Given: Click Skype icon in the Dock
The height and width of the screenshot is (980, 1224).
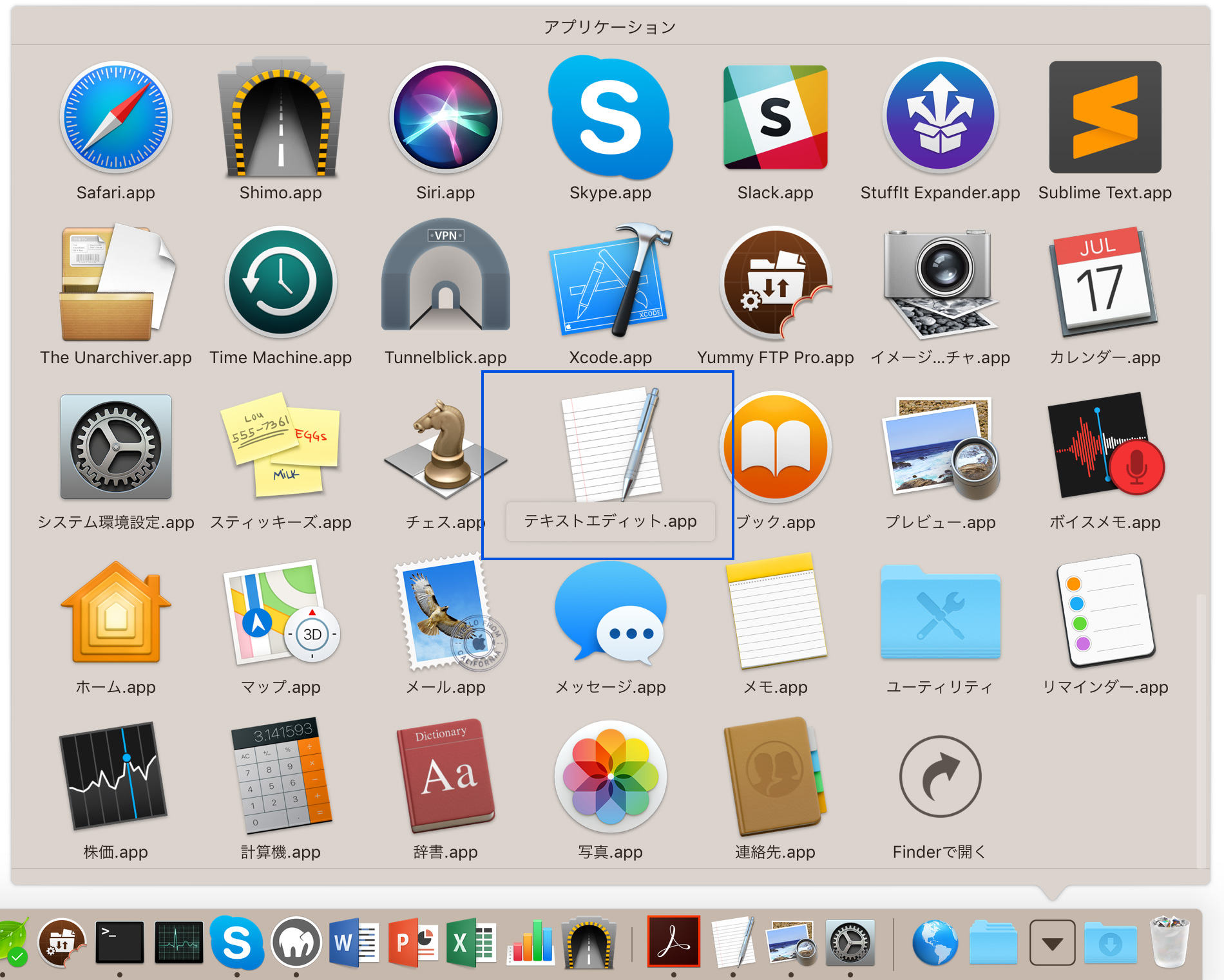Looking at the screenshot, I should pos(237,943).
